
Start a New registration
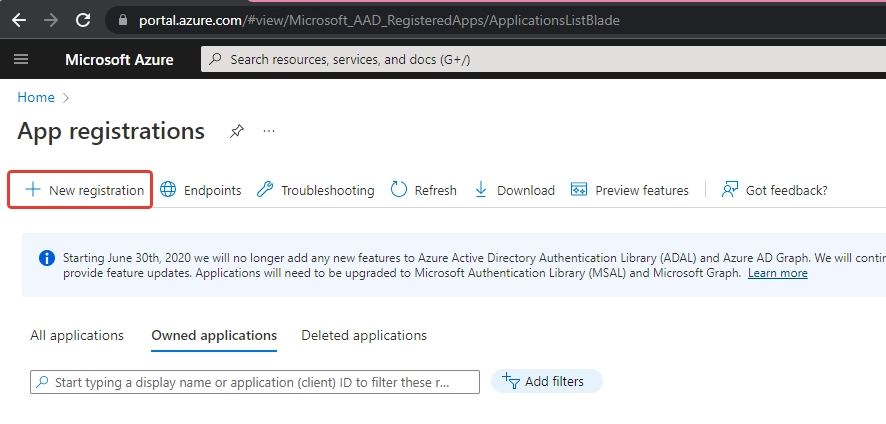point(80,190)
